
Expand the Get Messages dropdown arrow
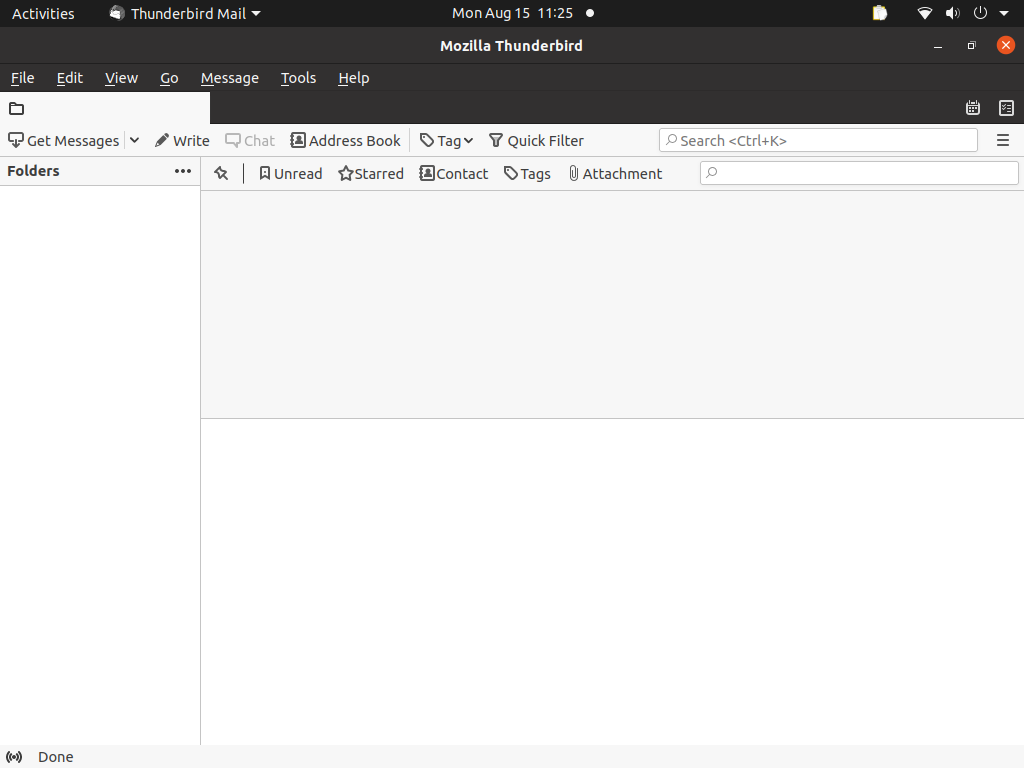135,140
